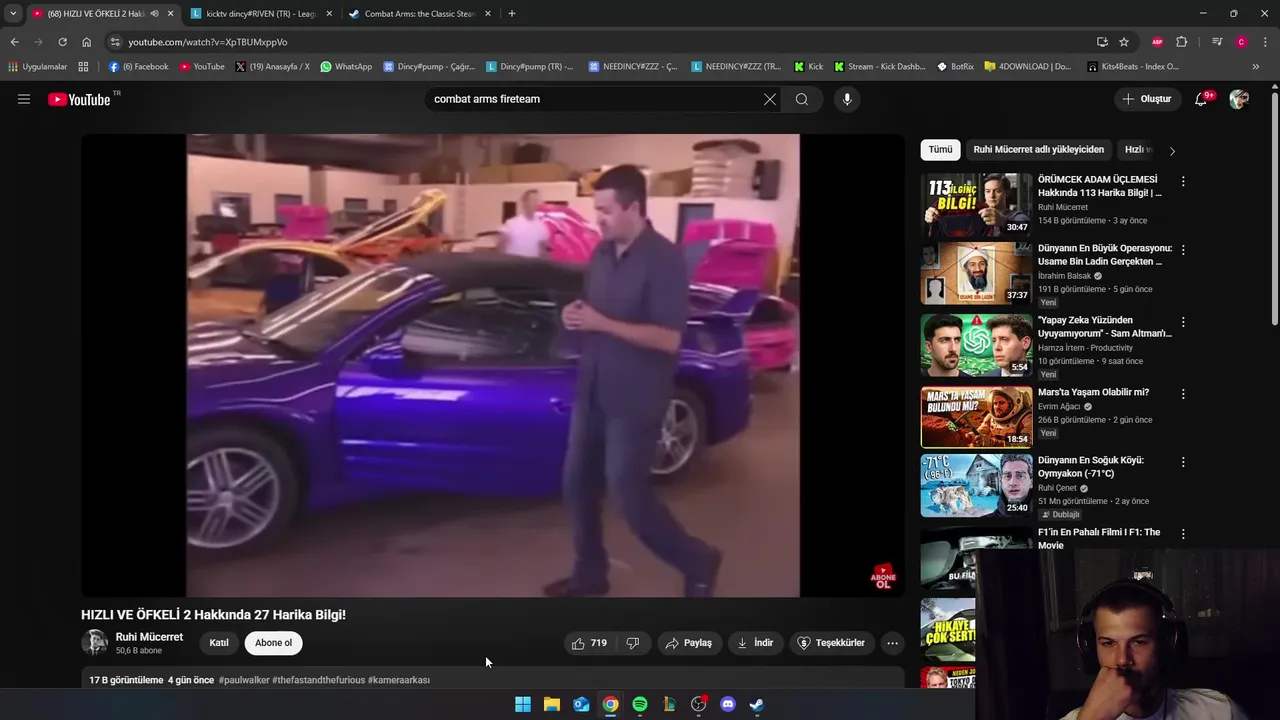Open the Chrome tab search dropdown

(13, 13)
